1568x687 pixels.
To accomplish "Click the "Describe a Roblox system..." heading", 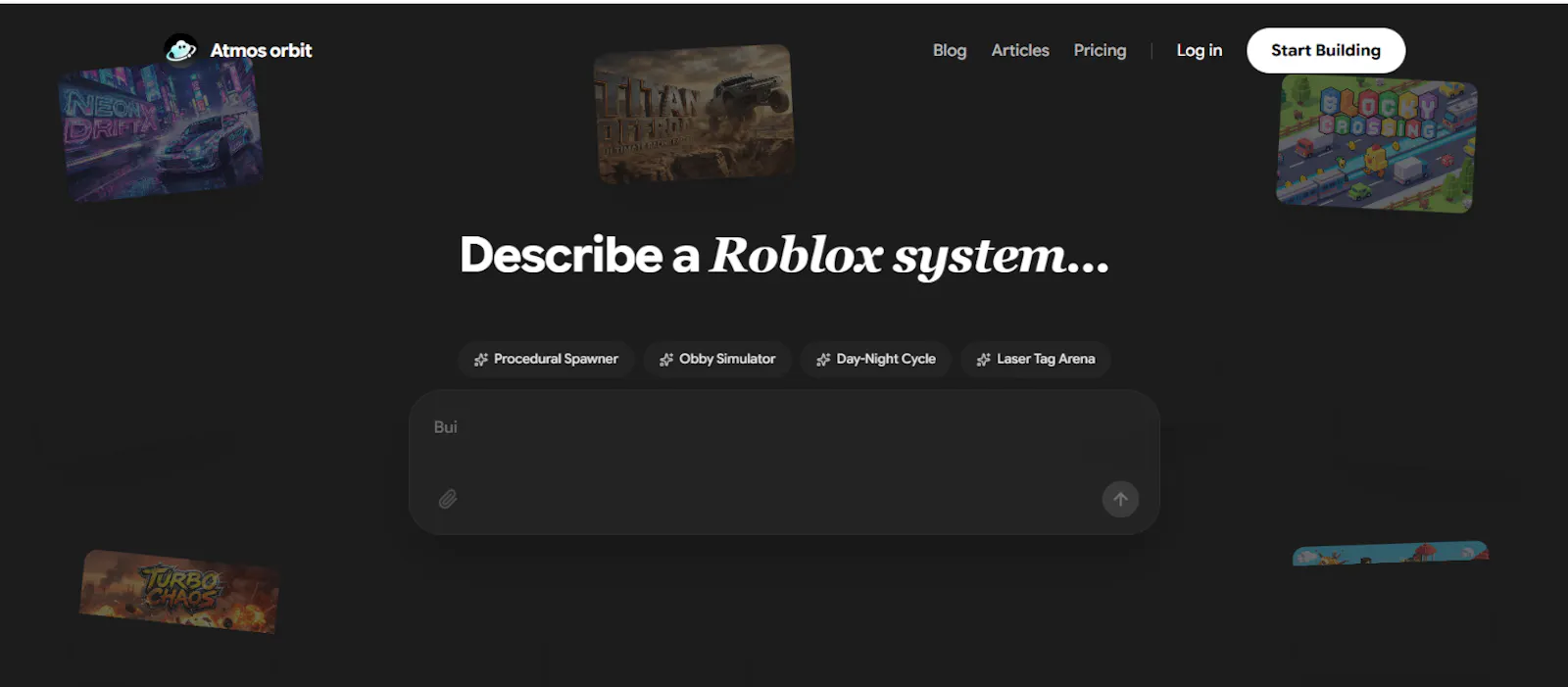I will (x=784, y=256).
